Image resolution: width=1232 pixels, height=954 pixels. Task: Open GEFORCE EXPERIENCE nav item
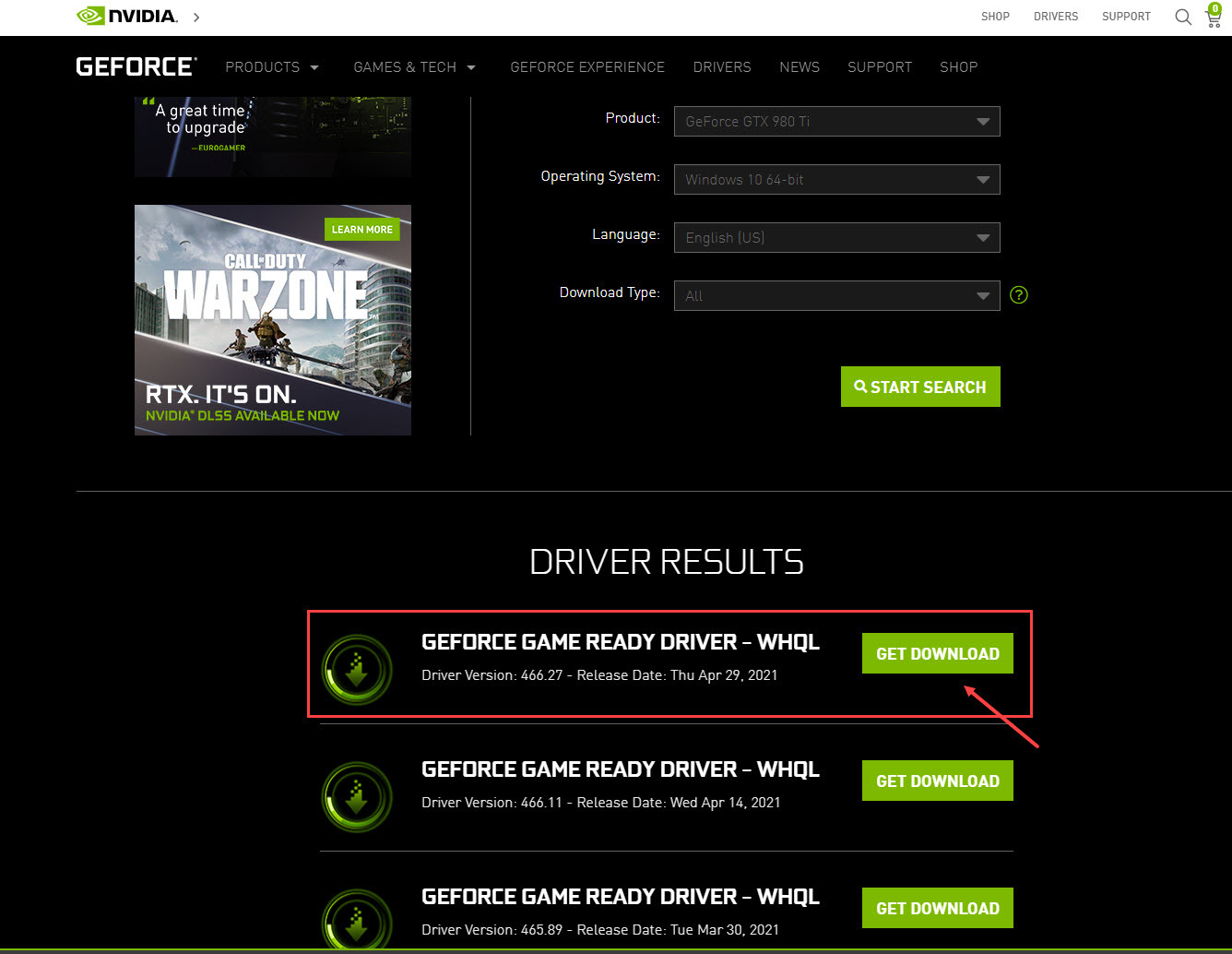(587, 67)
